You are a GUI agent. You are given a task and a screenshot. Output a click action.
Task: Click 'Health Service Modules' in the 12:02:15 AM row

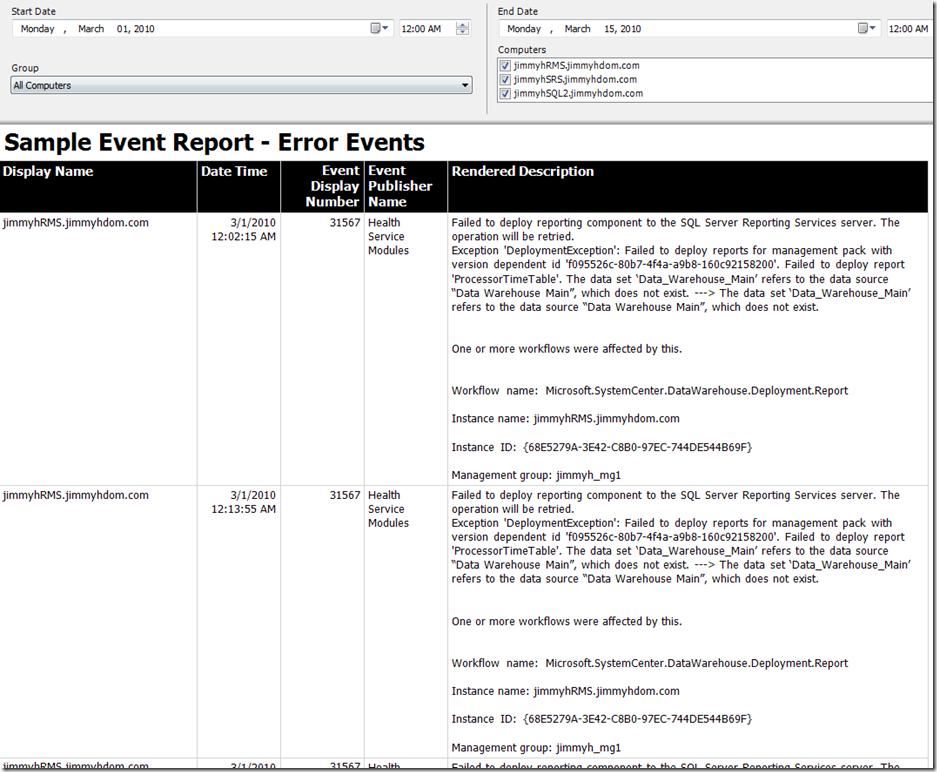coord(388,237)
